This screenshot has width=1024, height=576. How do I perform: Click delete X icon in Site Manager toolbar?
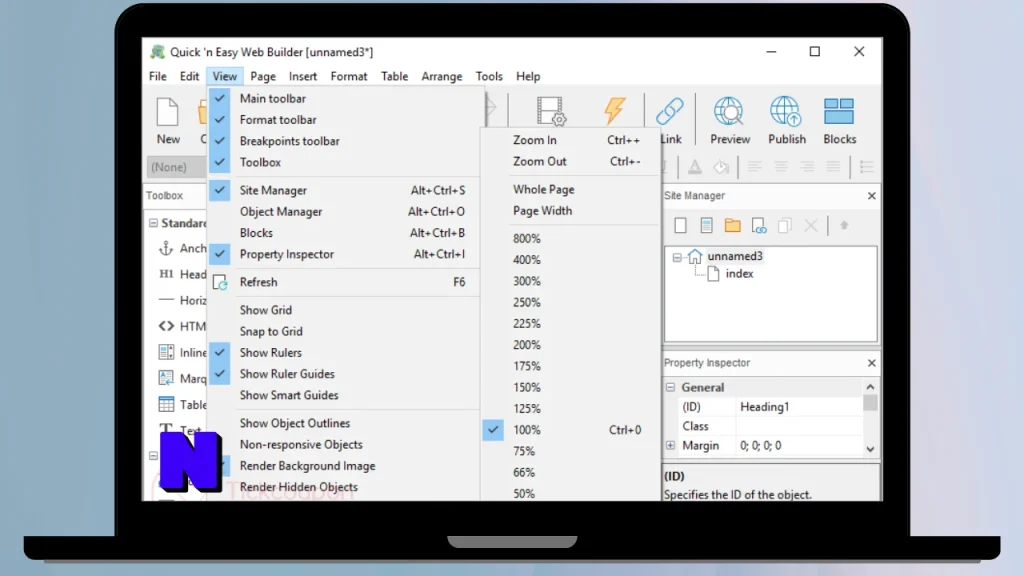pos(810,225)
